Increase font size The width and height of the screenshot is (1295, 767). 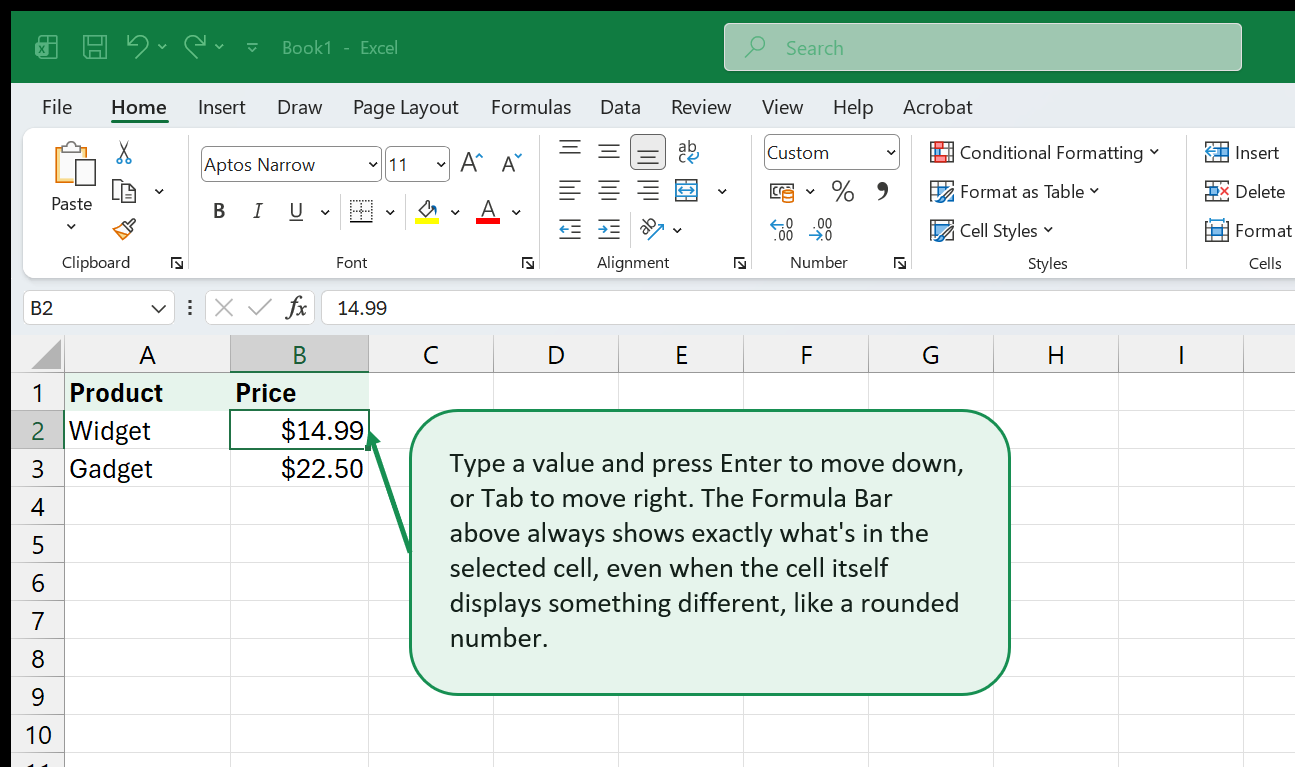(471, 164)
